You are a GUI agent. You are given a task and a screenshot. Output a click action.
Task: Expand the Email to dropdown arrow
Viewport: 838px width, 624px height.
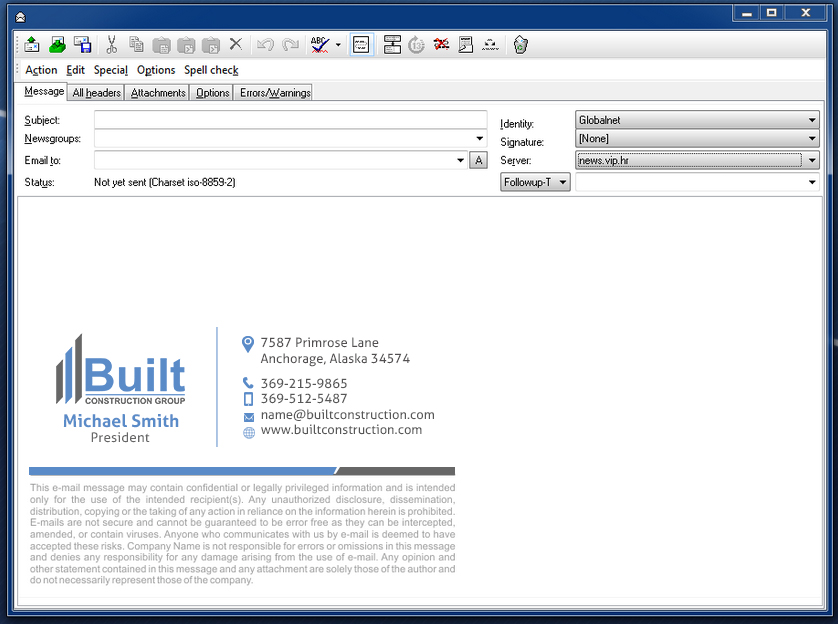(x=460, y=160)
